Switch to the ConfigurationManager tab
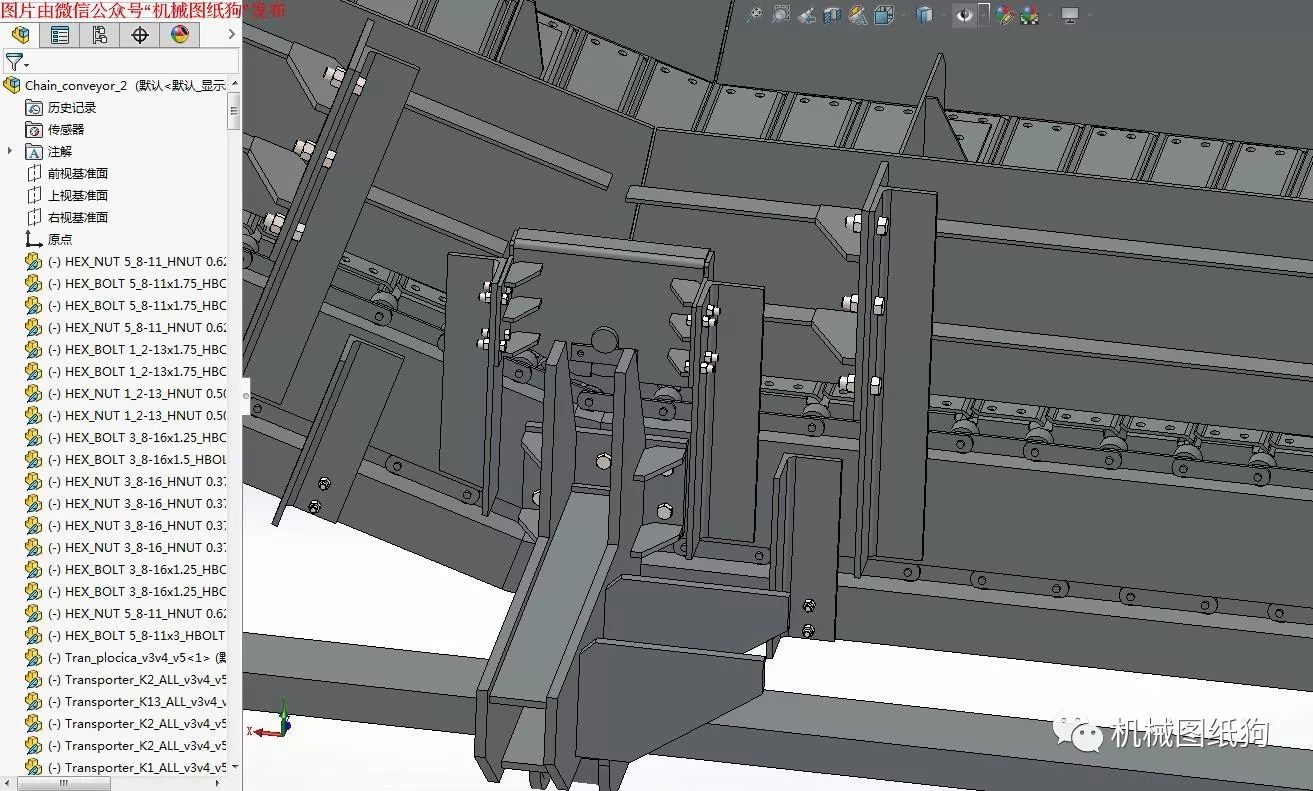This screenshot has width=1313, height=791. click(100, 35)
